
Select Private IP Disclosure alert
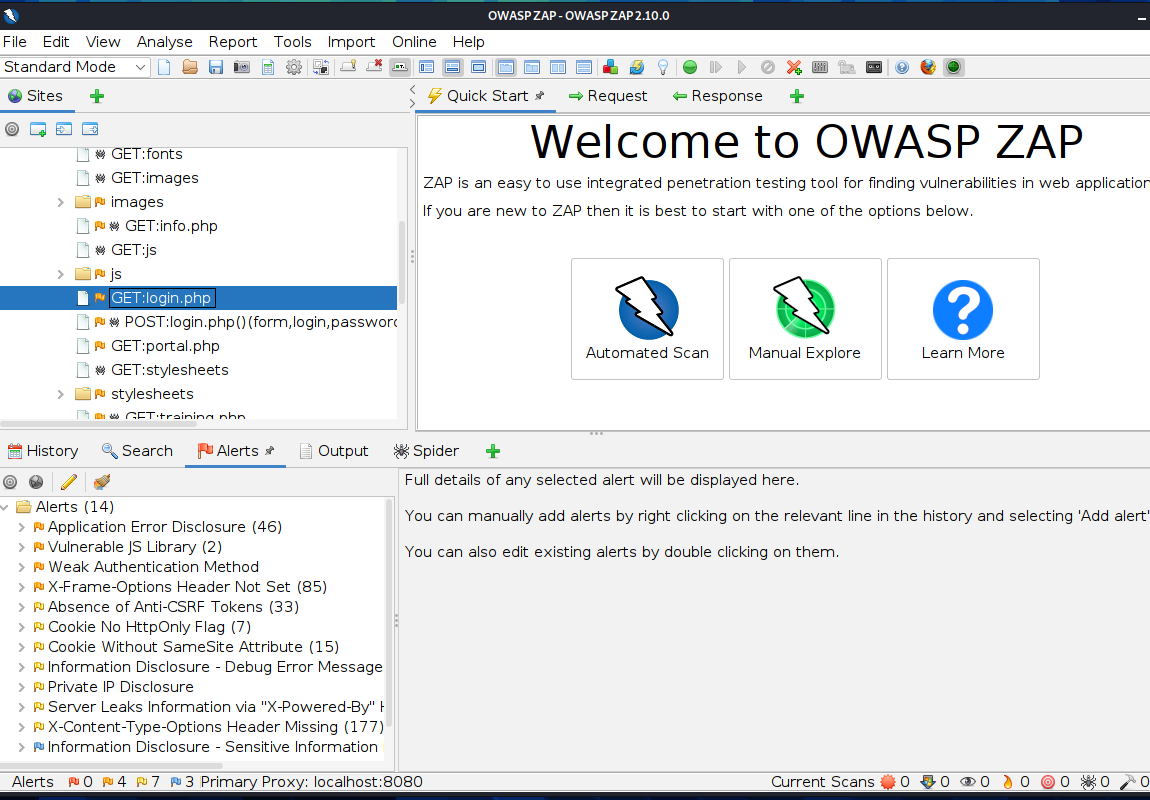pyautogui.click(x=120, y=687)
